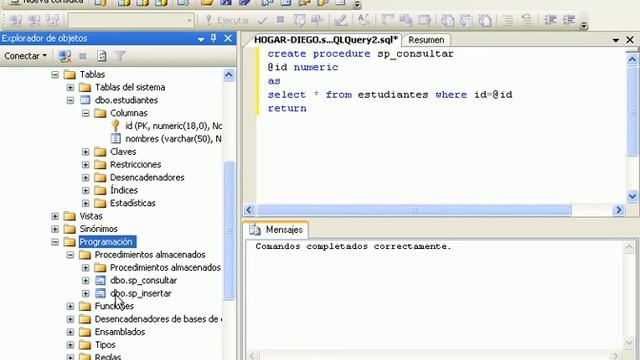This screenshot has width=640, height=360.
Task: Collapse the Programación folder
Action: 55,242
